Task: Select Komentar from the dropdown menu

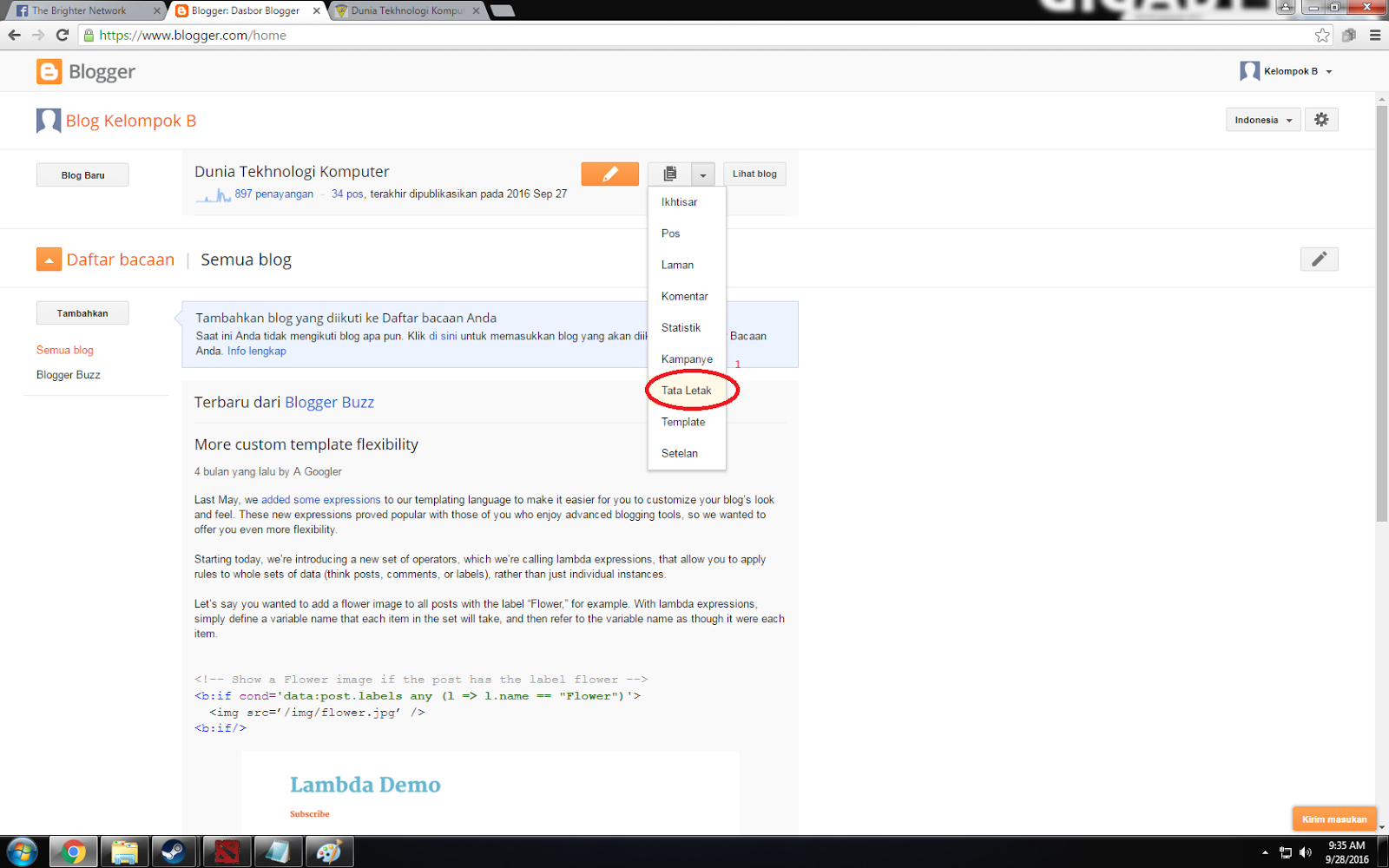Action: (x=687, y=296)
